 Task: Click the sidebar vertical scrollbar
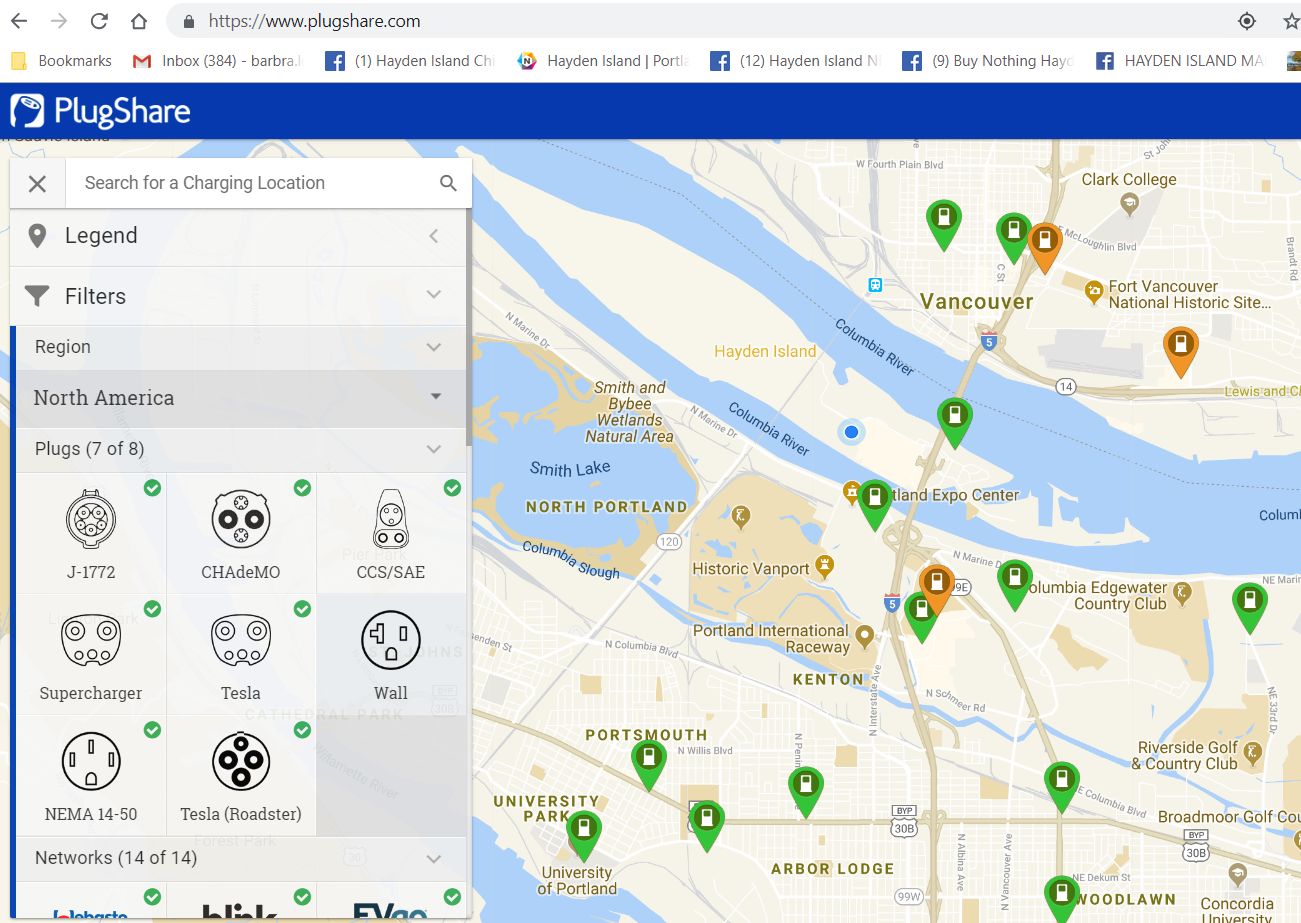coord(469,327)
